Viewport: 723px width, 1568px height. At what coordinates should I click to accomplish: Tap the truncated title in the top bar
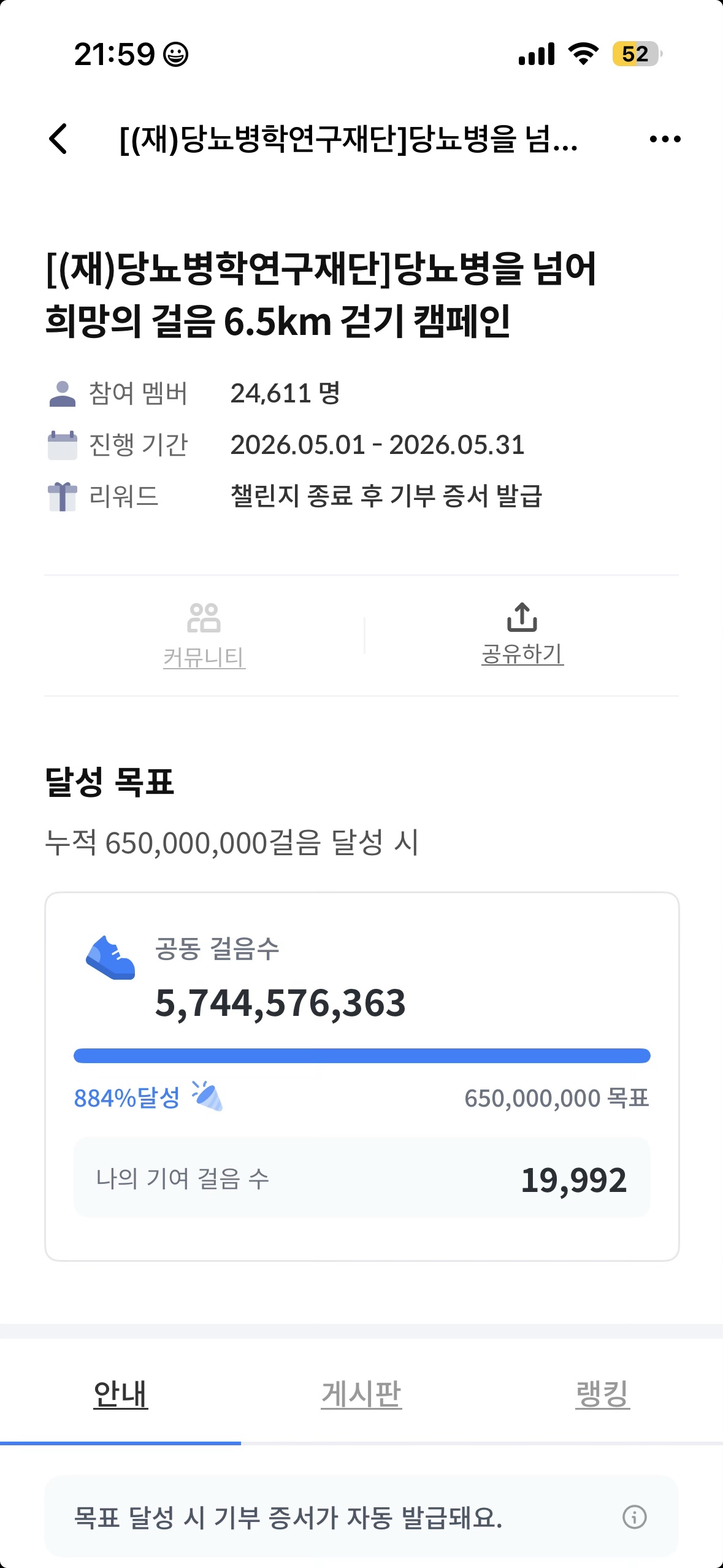[349, 139]
